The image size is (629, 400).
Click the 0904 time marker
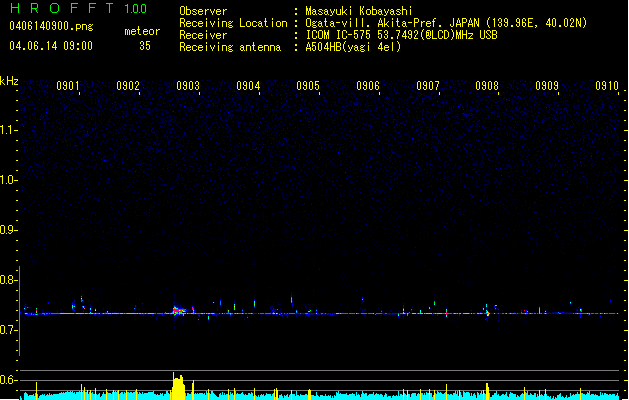click(x=248, y=86)
